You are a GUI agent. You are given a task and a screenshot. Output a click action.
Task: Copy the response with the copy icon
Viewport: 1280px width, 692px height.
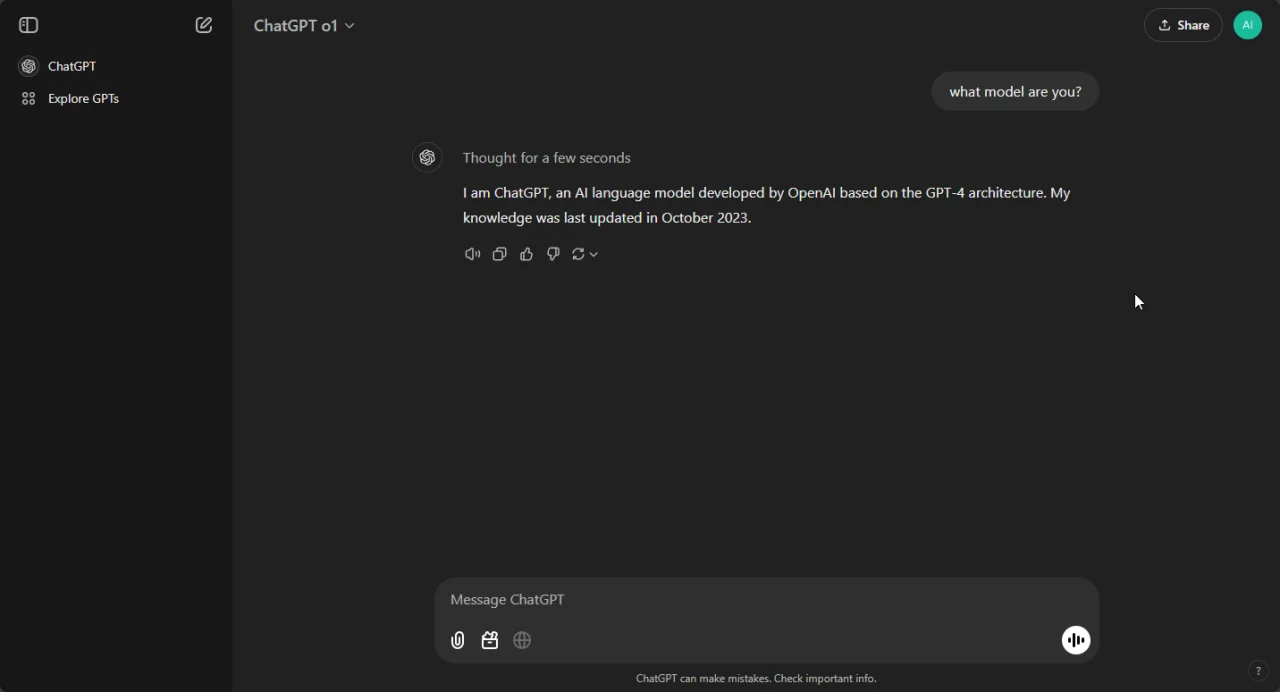coord(499,254)
